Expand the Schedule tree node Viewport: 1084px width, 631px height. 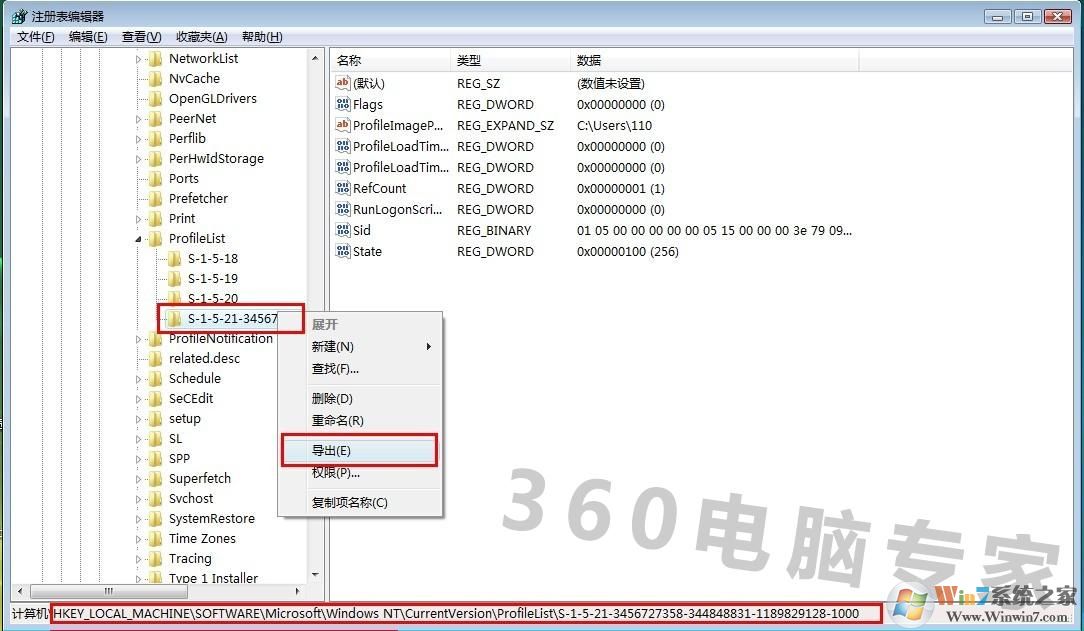(139, 379)
